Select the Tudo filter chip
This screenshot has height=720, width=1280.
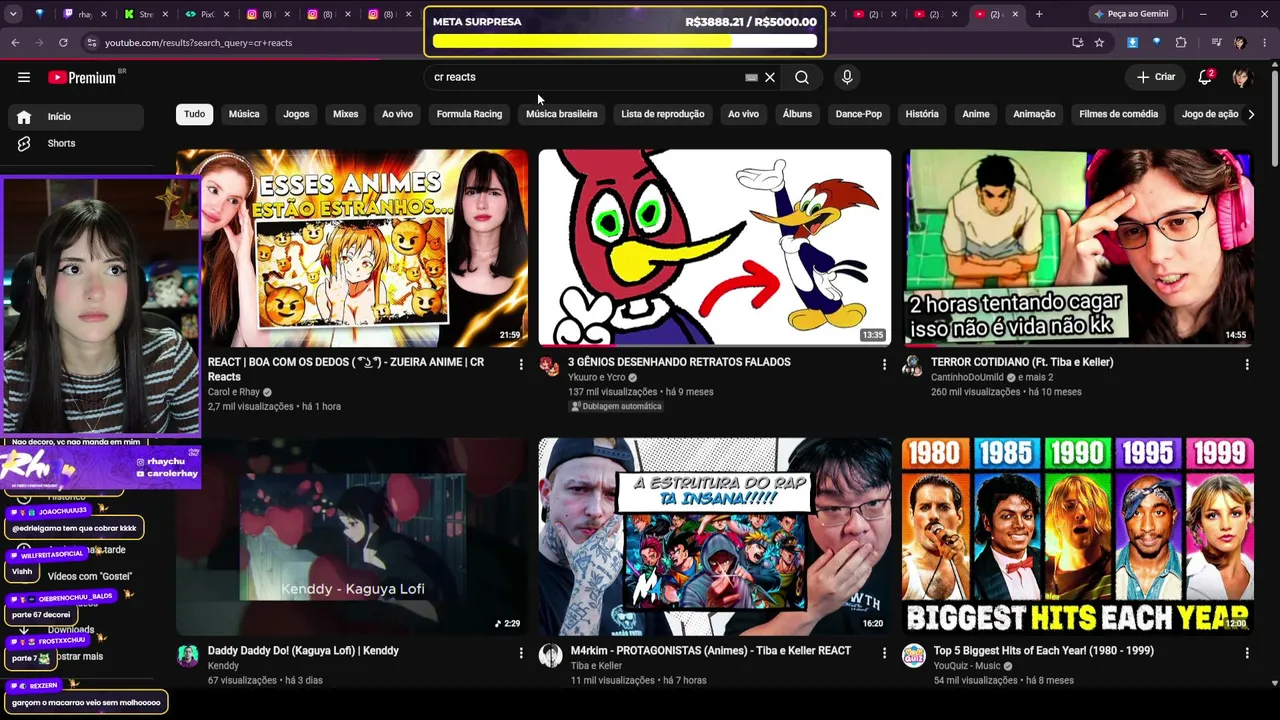pyautogui.click(x=195, y=114)
